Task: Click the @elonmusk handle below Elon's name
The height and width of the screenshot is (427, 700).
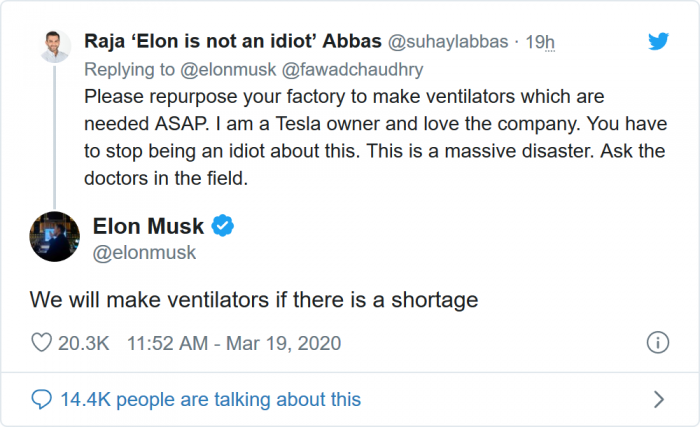Action: click(144, 253)
